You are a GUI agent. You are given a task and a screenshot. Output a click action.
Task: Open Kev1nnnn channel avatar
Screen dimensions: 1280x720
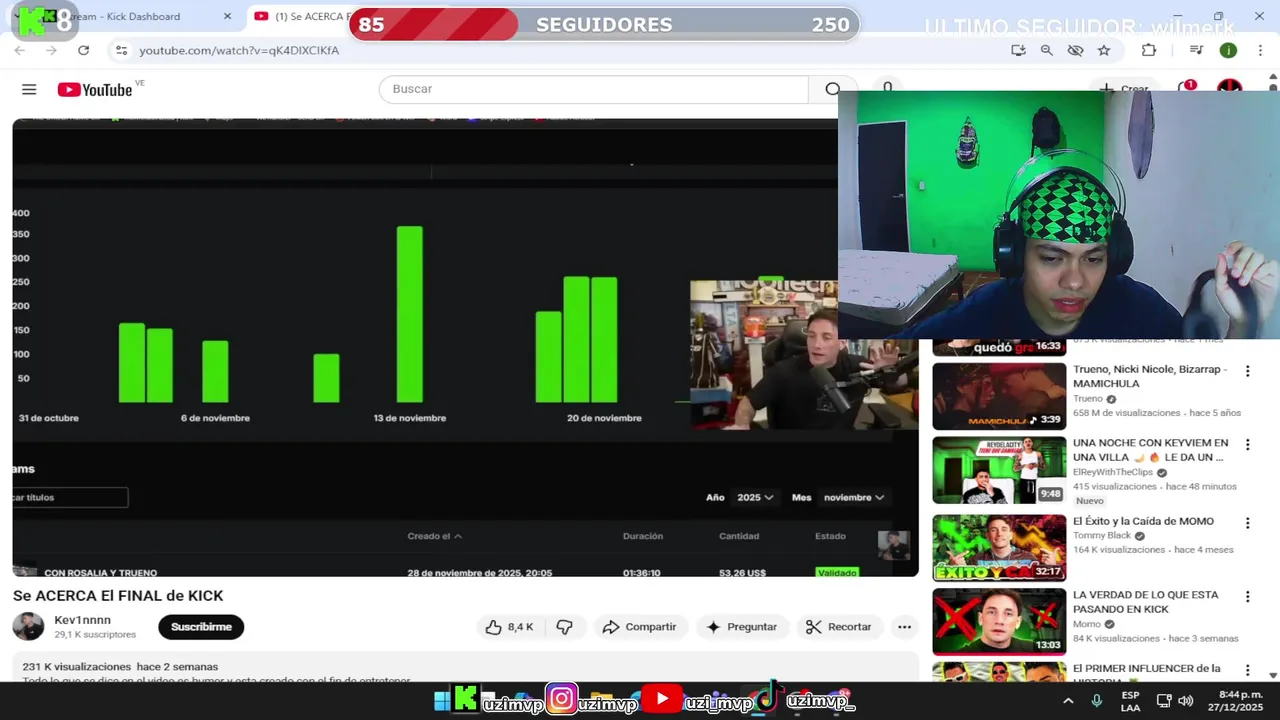(x=28, y=627)
